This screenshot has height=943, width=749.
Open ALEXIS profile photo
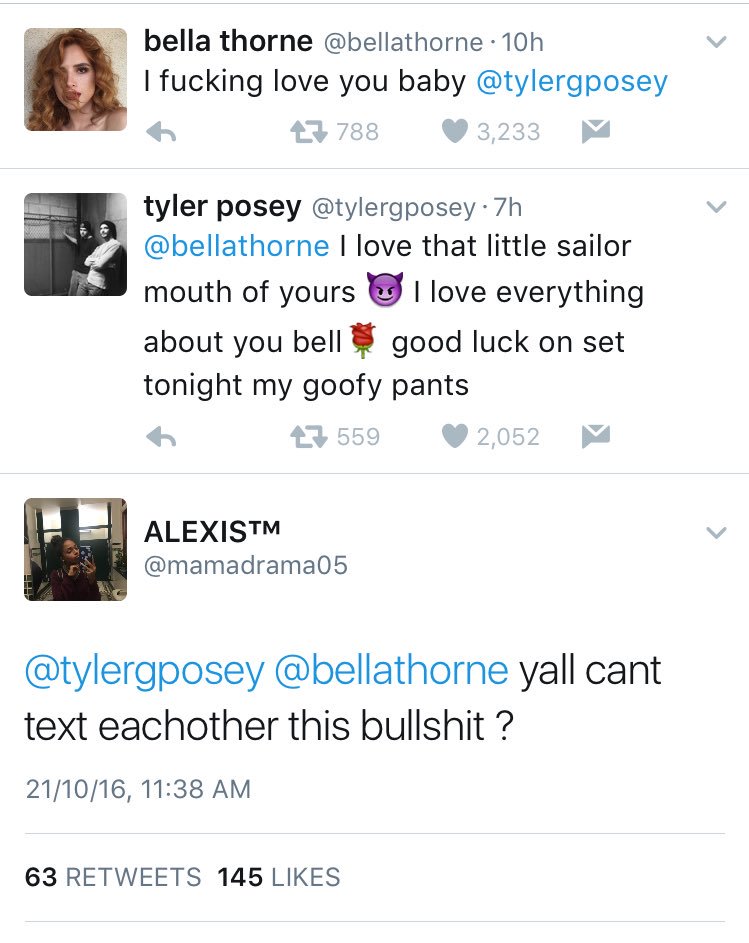[x=75, y=550]
